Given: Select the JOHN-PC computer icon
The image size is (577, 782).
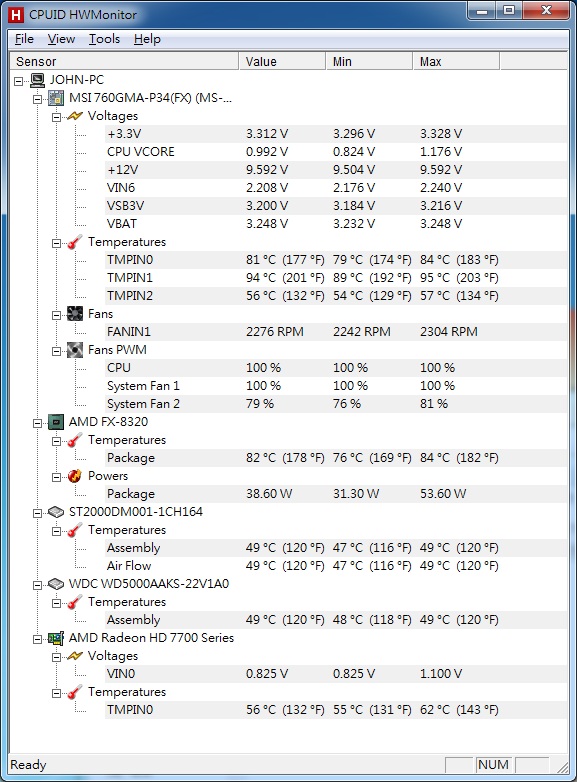Looking at the screenshot, I should 37,80.
